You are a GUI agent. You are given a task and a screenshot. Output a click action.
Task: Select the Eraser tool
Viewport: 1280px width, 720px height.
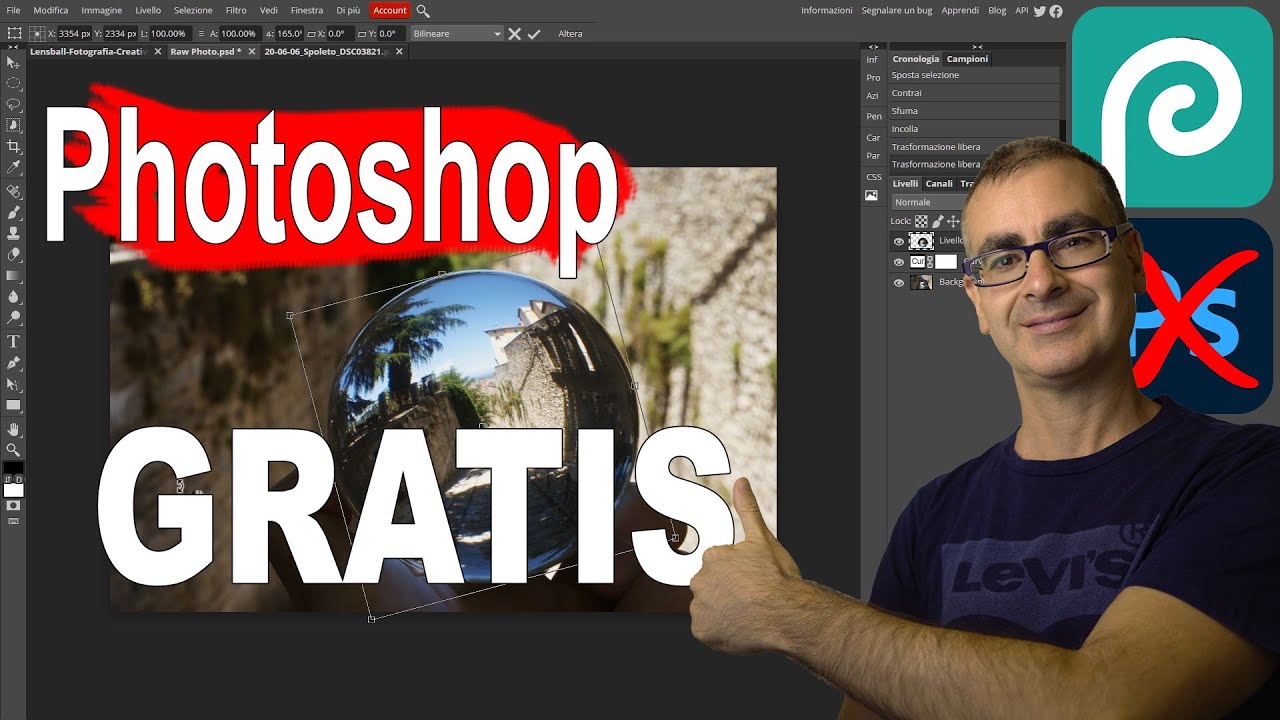(x=13, y=254)
